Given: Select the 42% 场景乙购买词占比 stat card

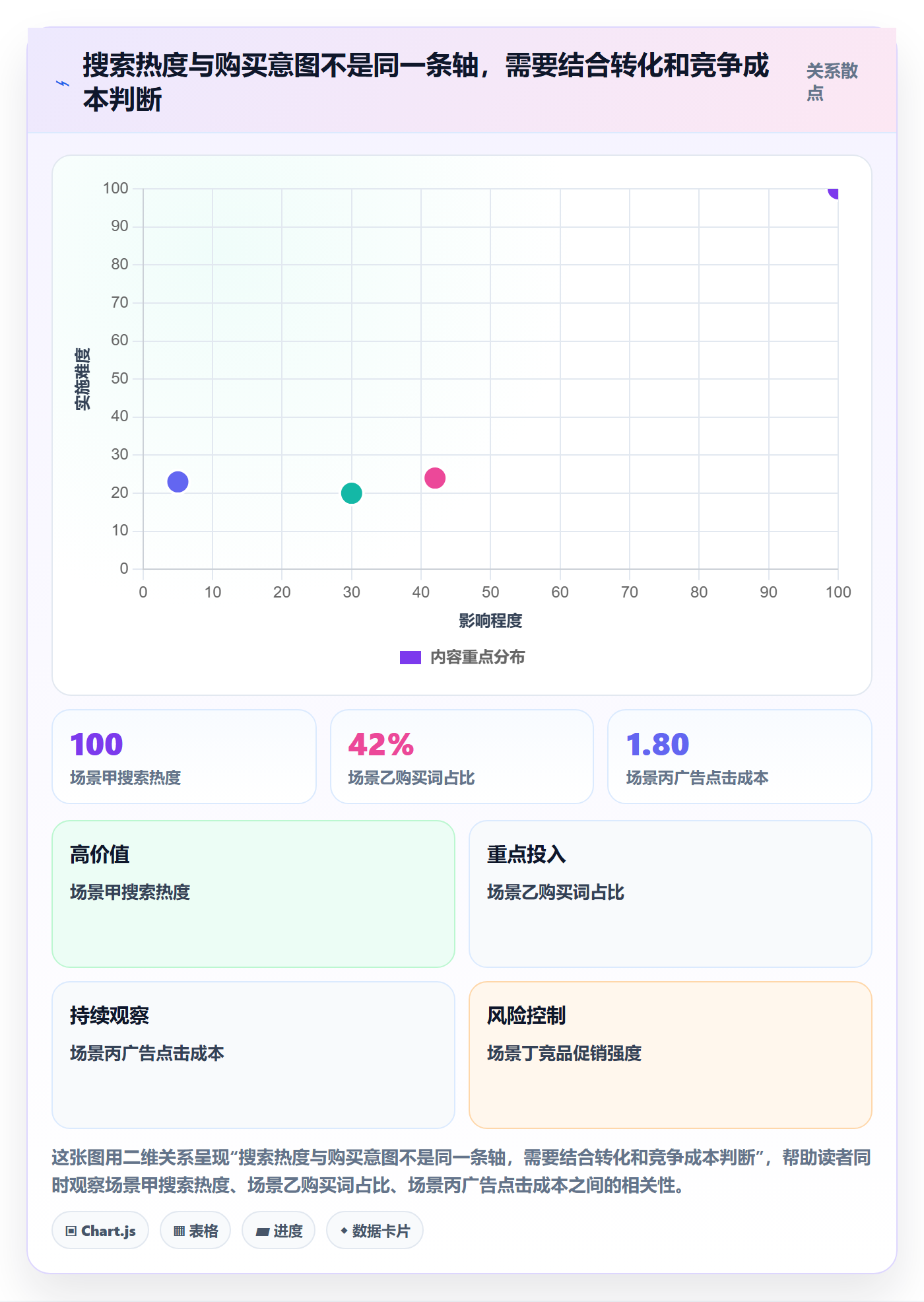Looking at the screenshot, I should pyautogui.click(x=462, y=757).
